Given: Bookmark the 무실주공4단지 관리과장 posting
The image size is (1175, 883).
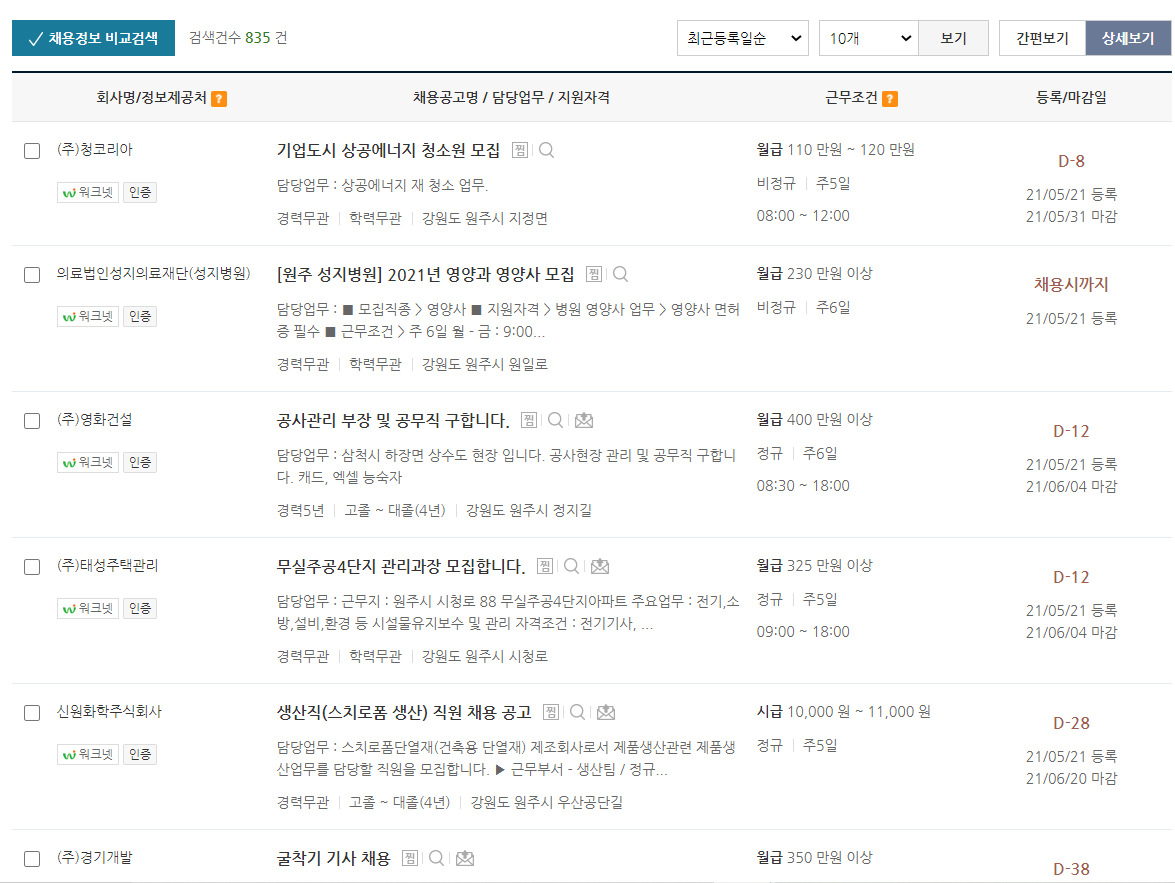Looking at the screenshot, I should (x=545, y=566).
